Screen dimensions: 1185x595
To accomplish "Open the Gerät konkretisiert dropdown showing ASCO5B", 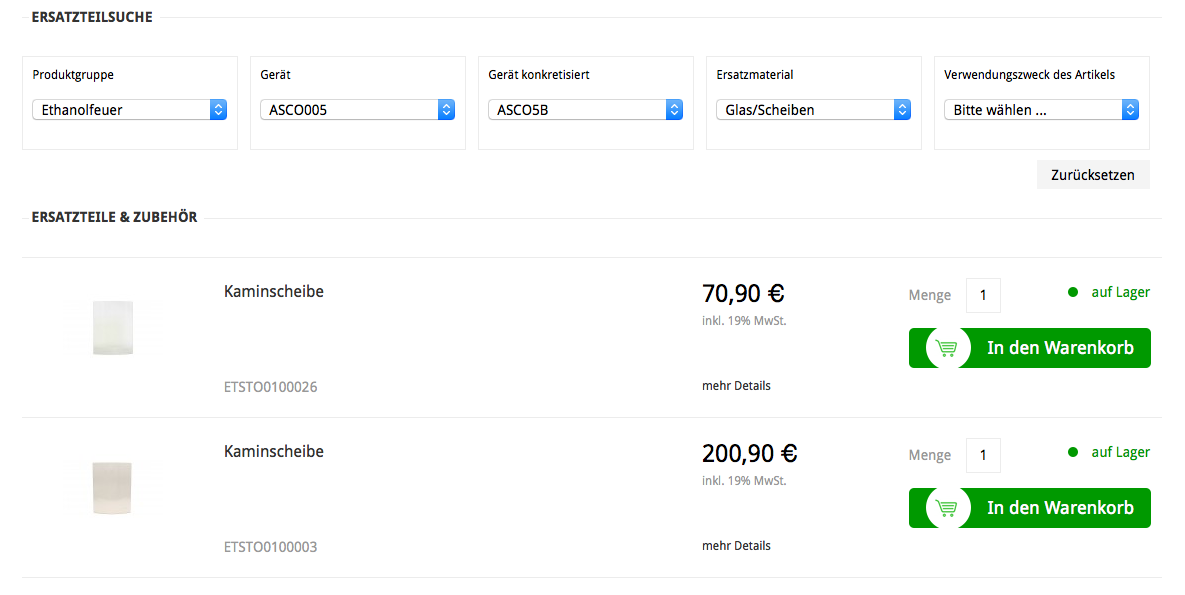I will pos(586,110).
